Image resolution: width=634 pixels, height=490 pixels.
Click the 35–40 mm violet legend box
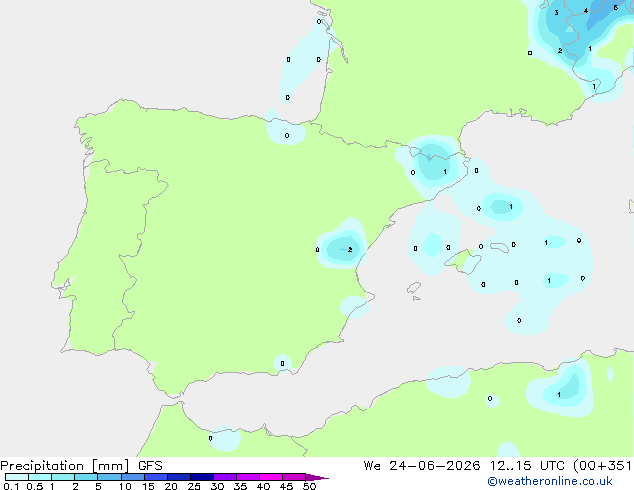pyautogui.click(x=248, y=477)
